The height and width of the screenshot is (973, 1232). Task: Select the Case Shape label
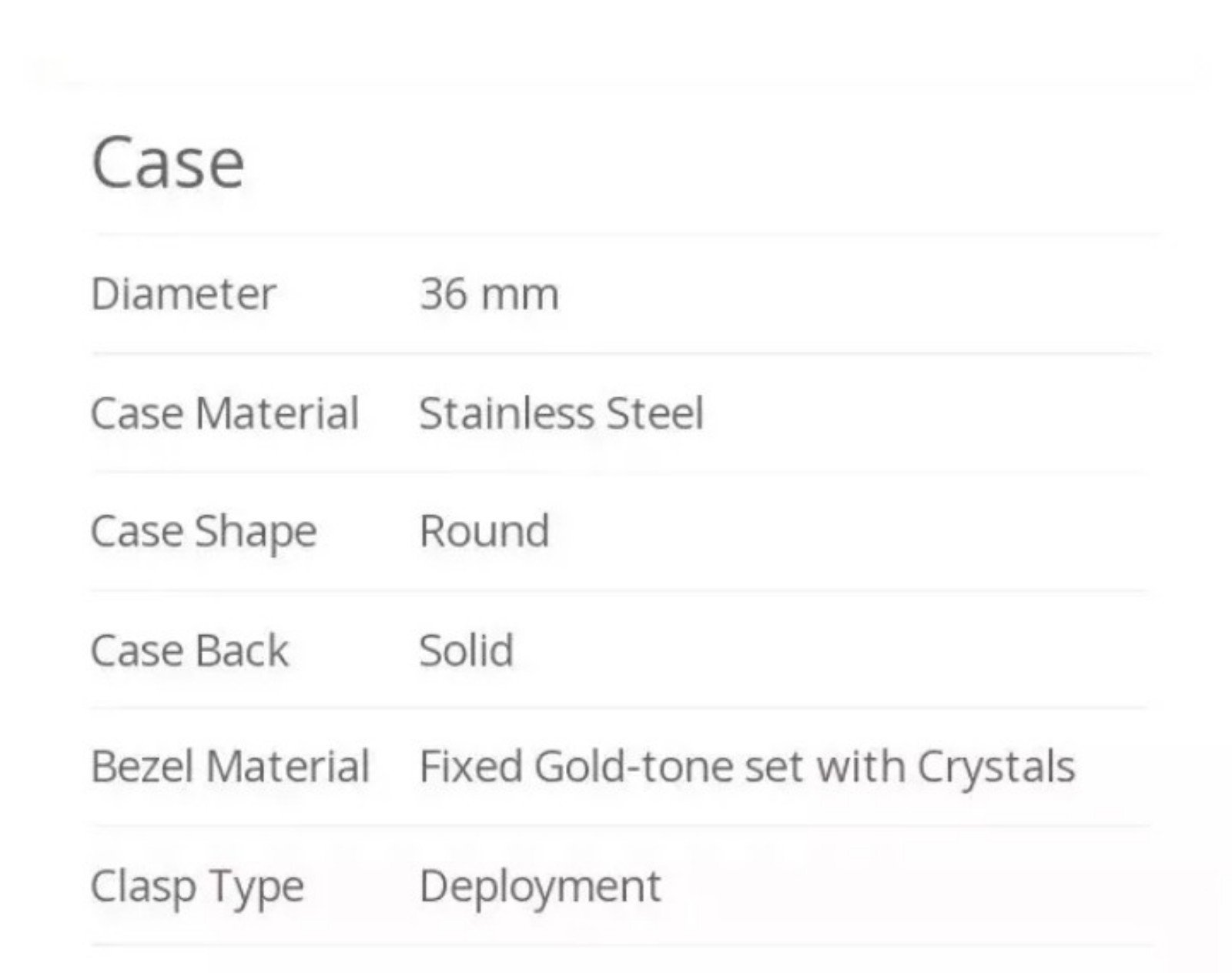pyautogui.click(x=204, y=533)
